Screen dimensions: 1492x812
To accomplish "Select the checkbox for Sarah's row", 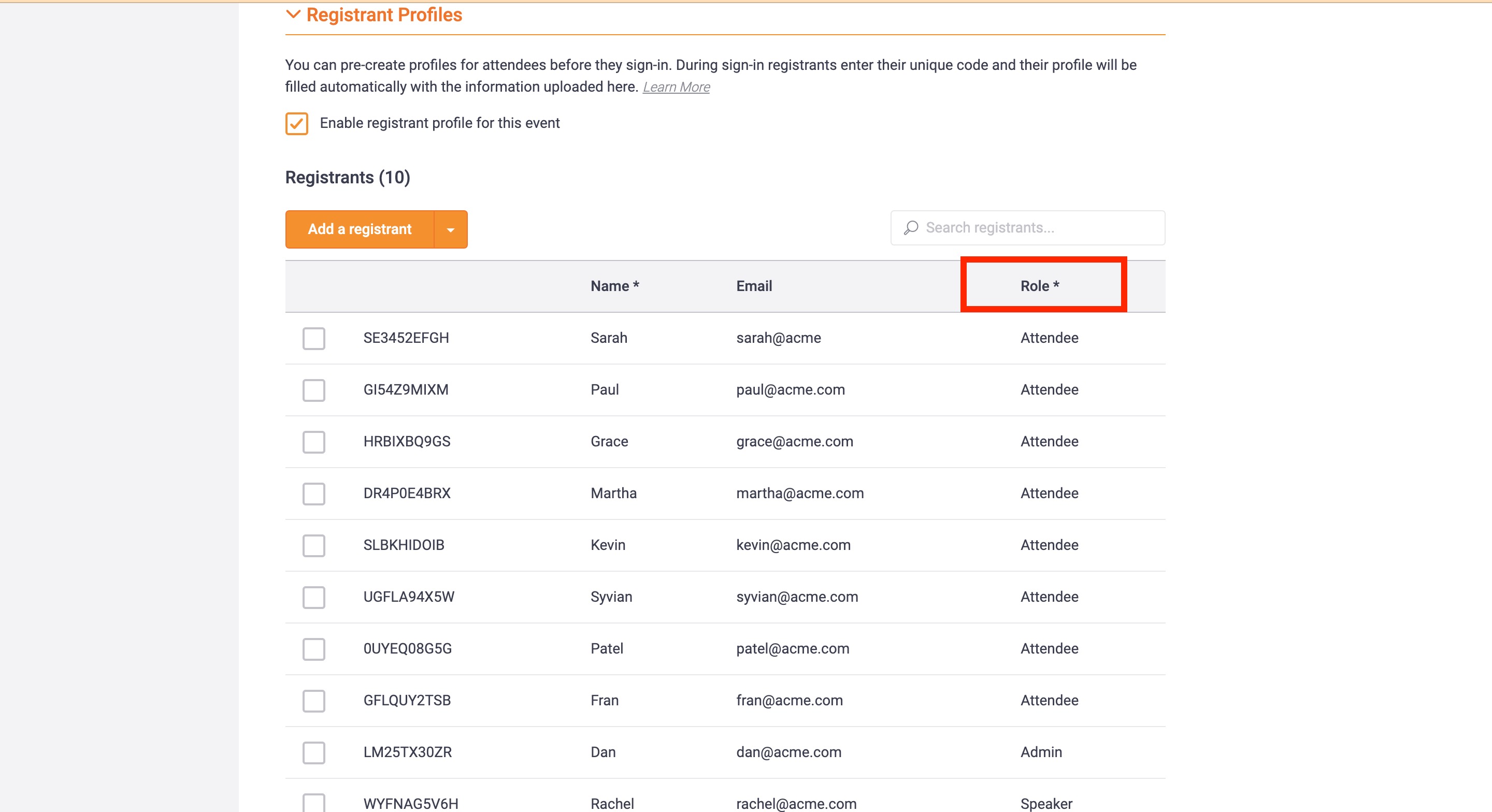I will tap(314, 338).
